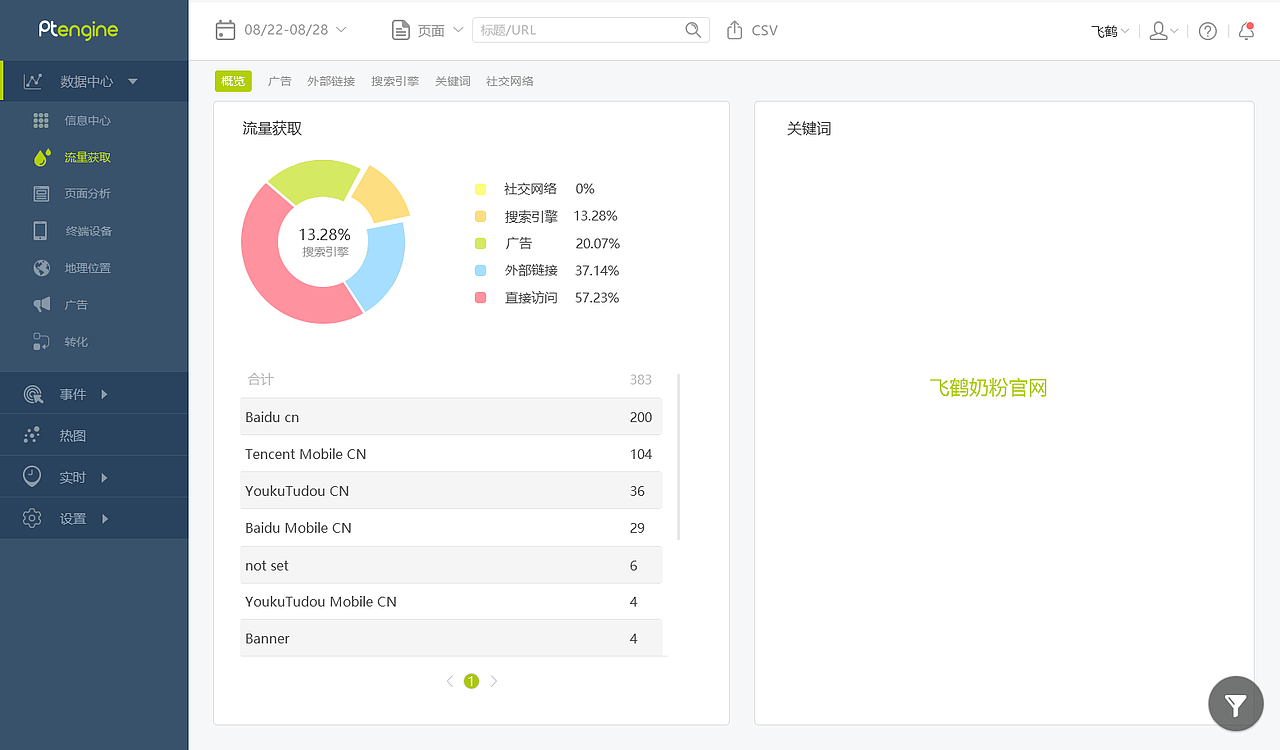Click the 热图 heatmap icon
The height and width of the screenshot is (750, 1280).
pyautogui.click(x=32, y=436)
